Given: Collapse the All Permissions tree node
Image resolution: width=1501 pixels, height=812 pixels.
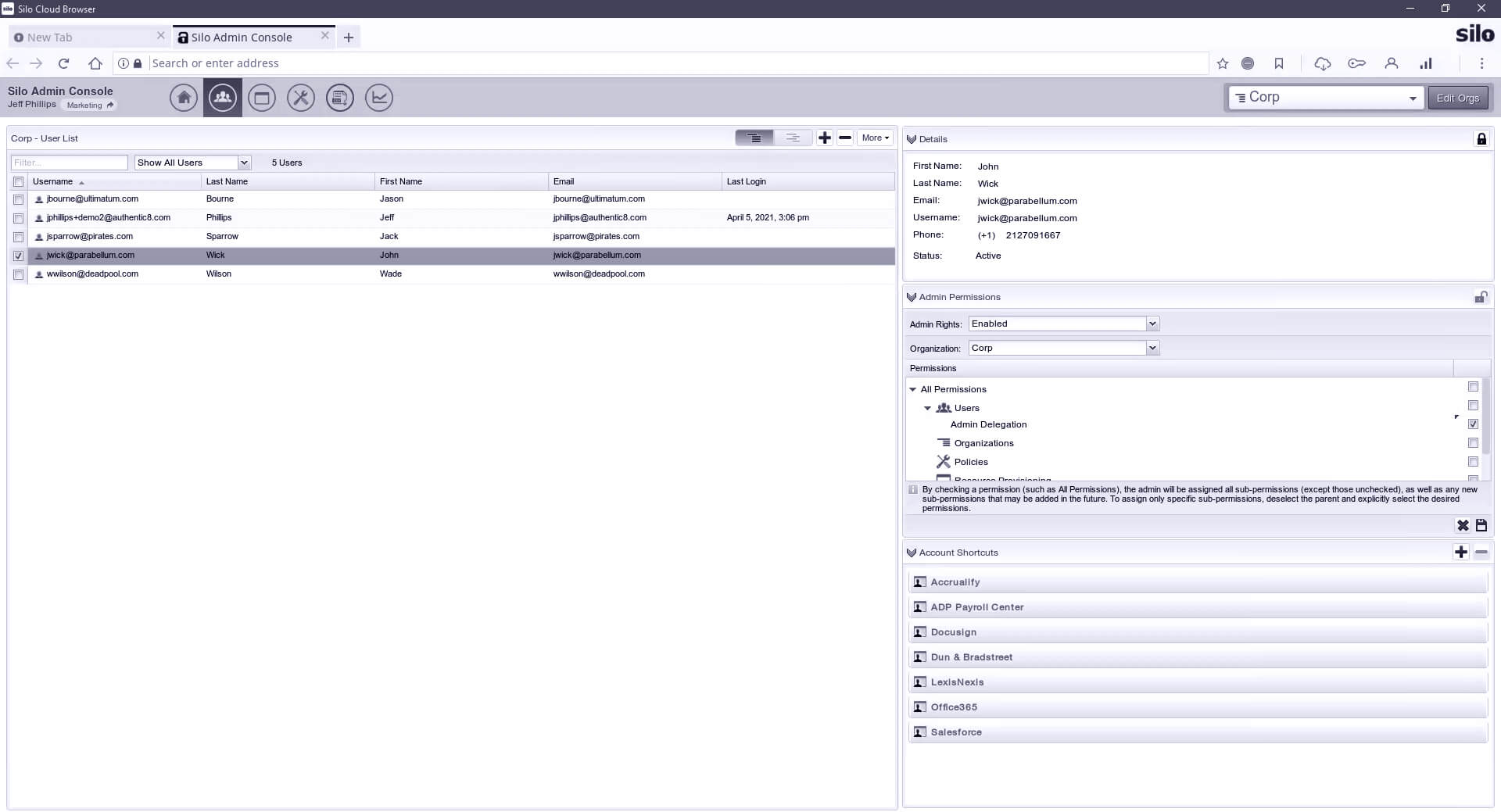Looking at the screenshot, I should (x=912, y=389).
